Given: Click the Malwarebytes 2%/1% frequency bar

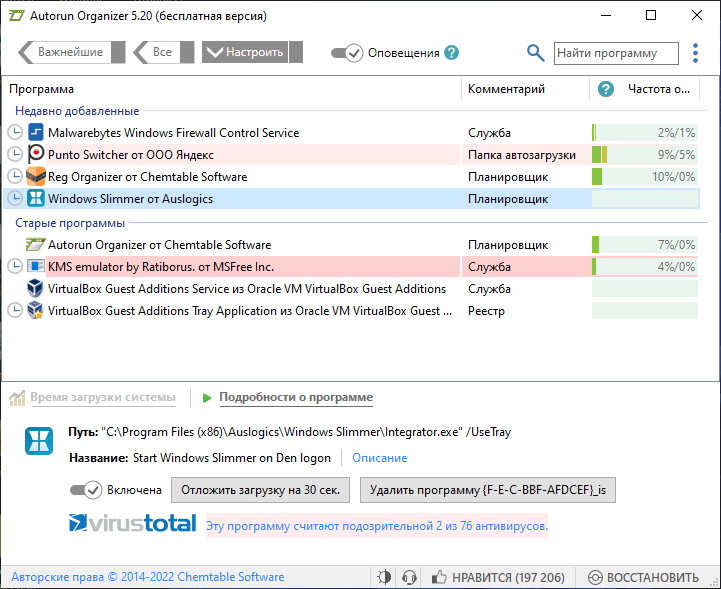Looking at the screenshot, I should coord(645,132).
